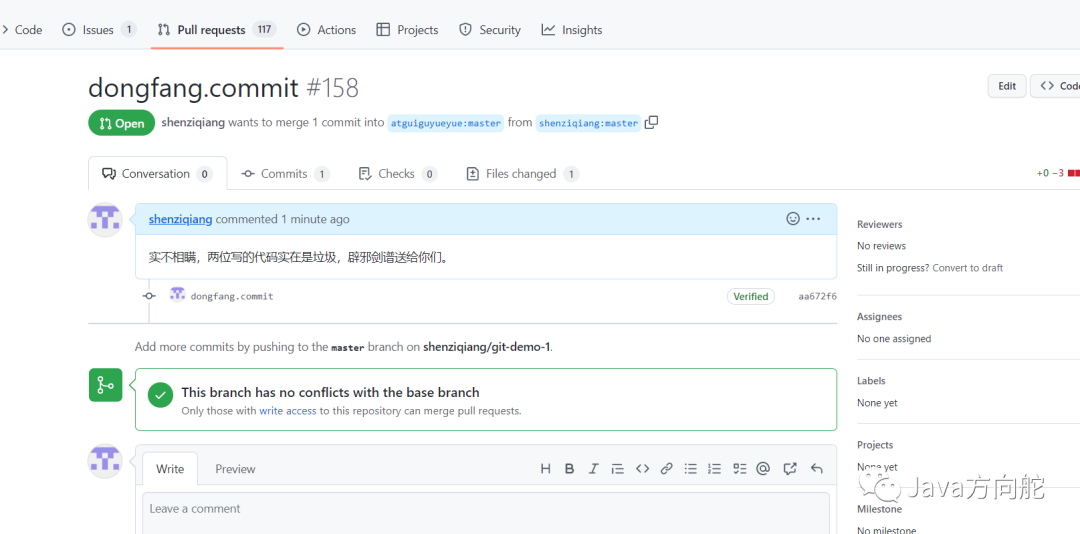Click the green merge status icon
Image resolution: width=1080 pixels, height=534 pixels.
click(105, 385)
